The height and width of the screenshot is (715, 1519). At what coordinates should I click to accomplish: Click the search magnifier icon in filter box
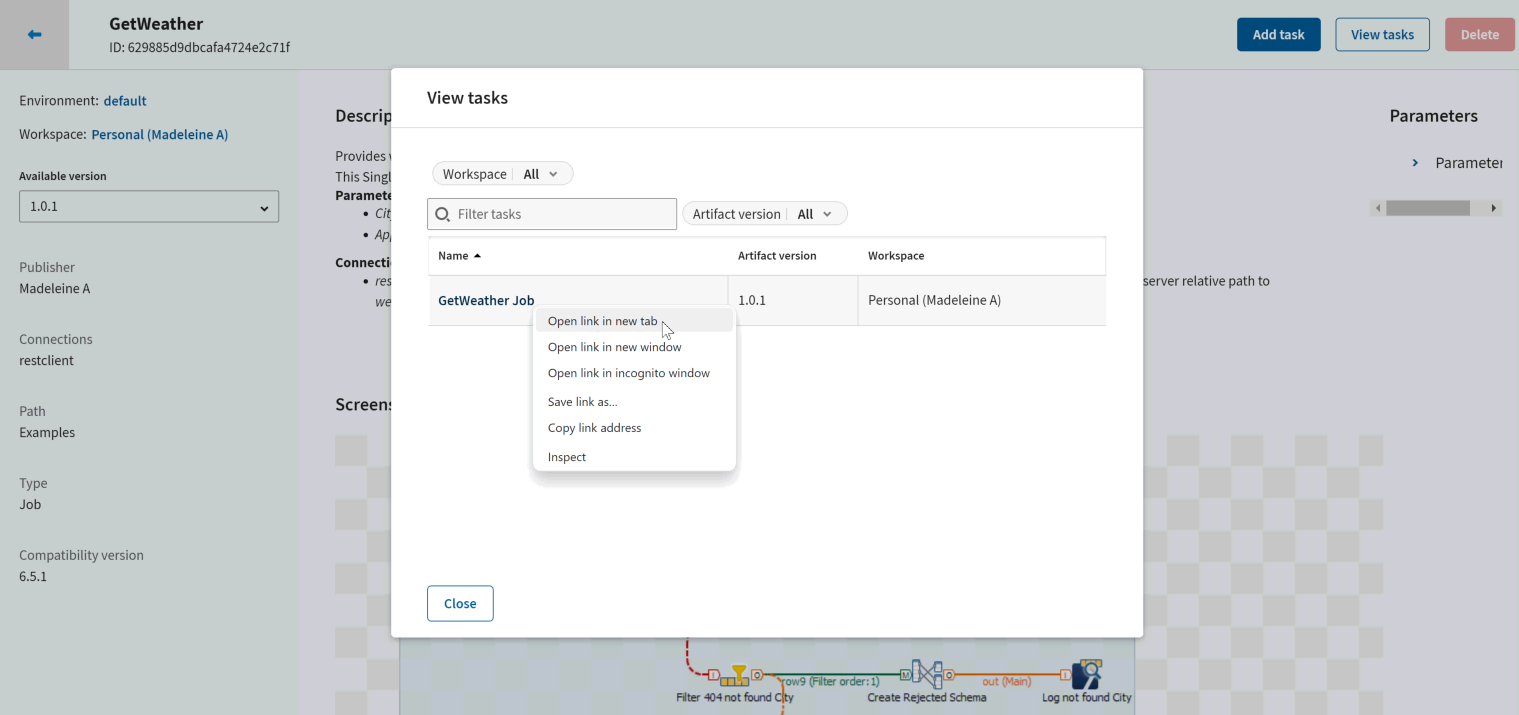pyautogui.click(x=443, y=214)
